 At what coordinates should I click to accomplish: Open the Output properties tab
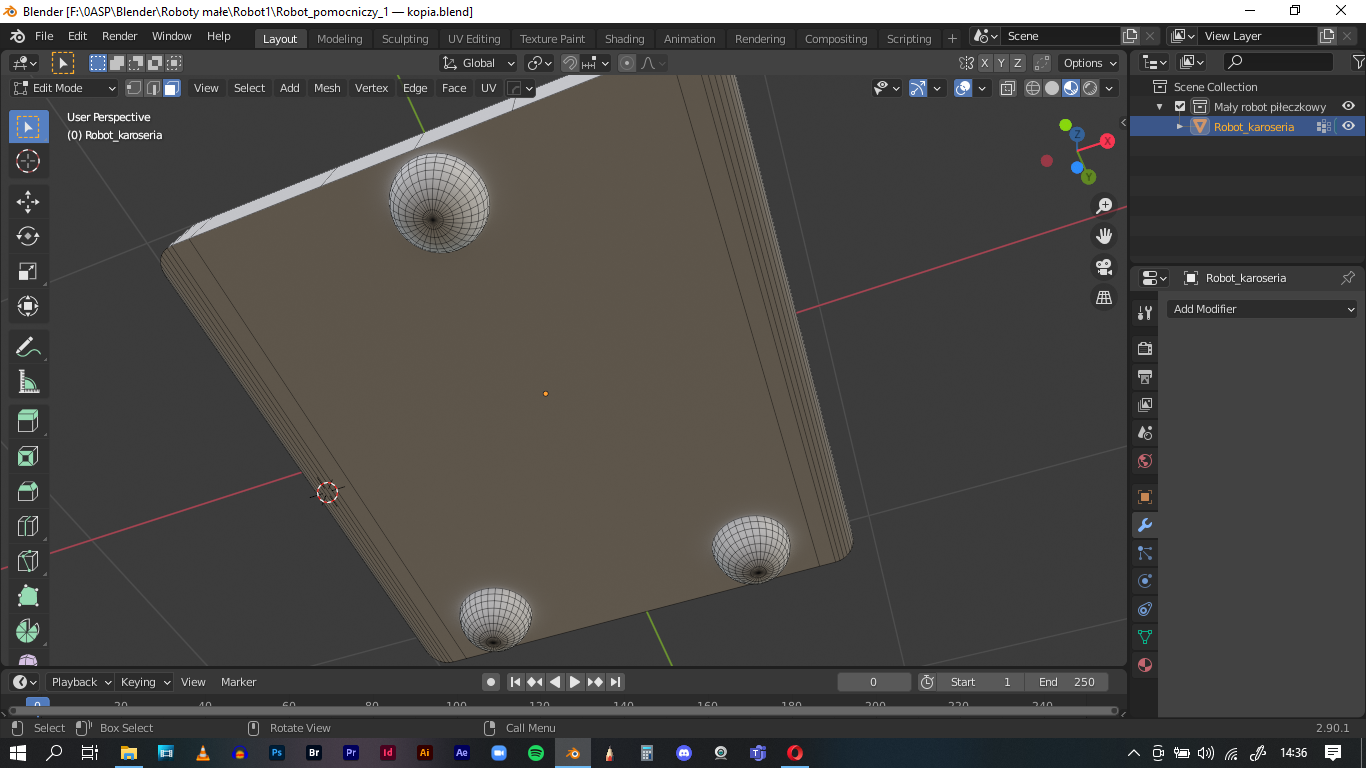click(1145, 377)
